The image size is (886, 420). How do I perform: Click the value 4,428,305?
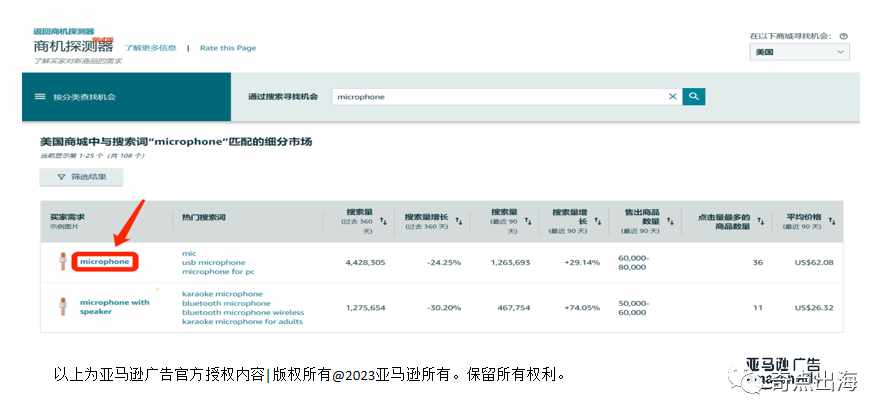(365, 262)
